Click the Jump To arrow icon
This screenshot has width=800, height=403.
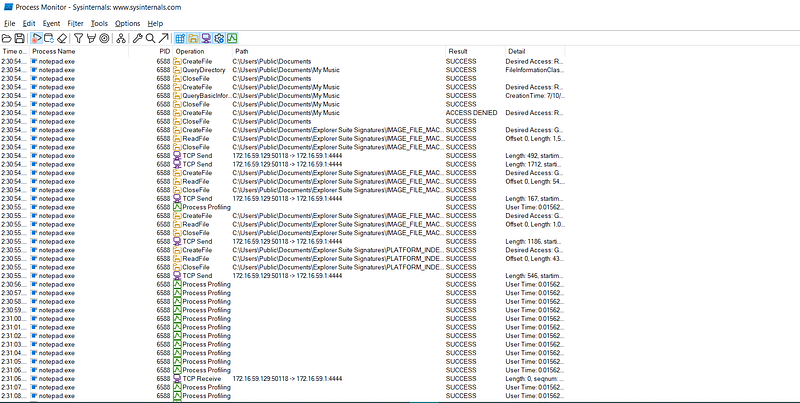[163, 38]
